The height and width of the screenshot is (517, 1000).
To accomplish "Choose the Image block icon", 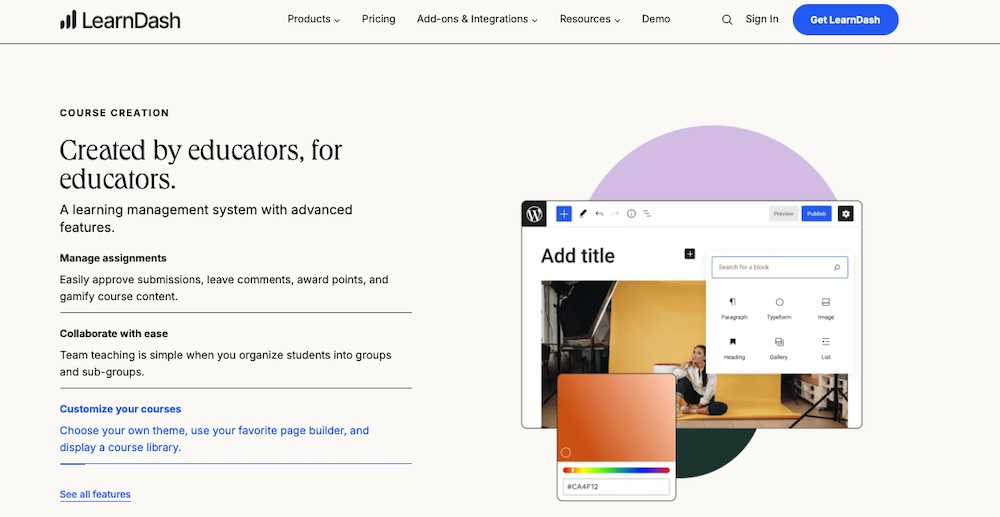I will (826, 302).
